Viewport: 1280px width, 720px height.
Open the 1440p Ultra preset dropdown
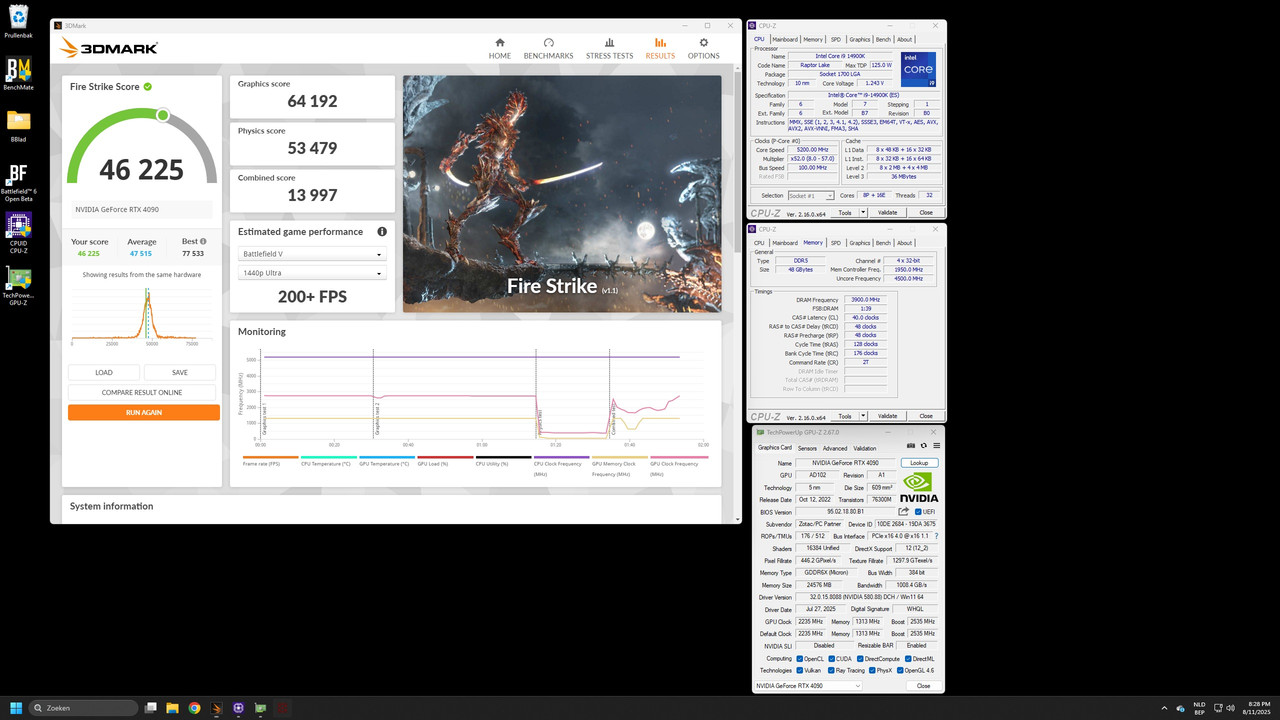(312, 273)
